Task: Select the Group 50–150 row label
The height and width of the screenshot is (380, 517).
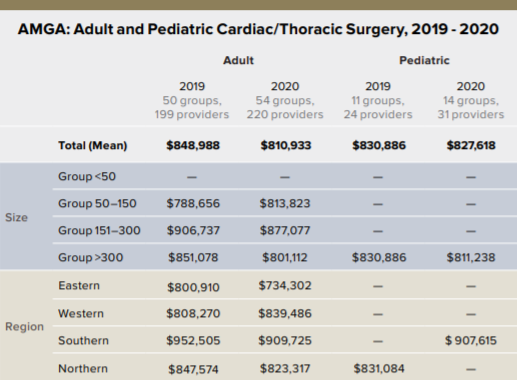Action: [x=97, y=203]
